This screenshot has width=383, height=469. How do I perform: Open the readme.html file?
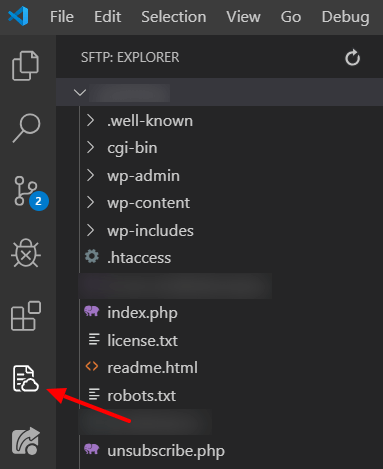(x=152, y=368)
